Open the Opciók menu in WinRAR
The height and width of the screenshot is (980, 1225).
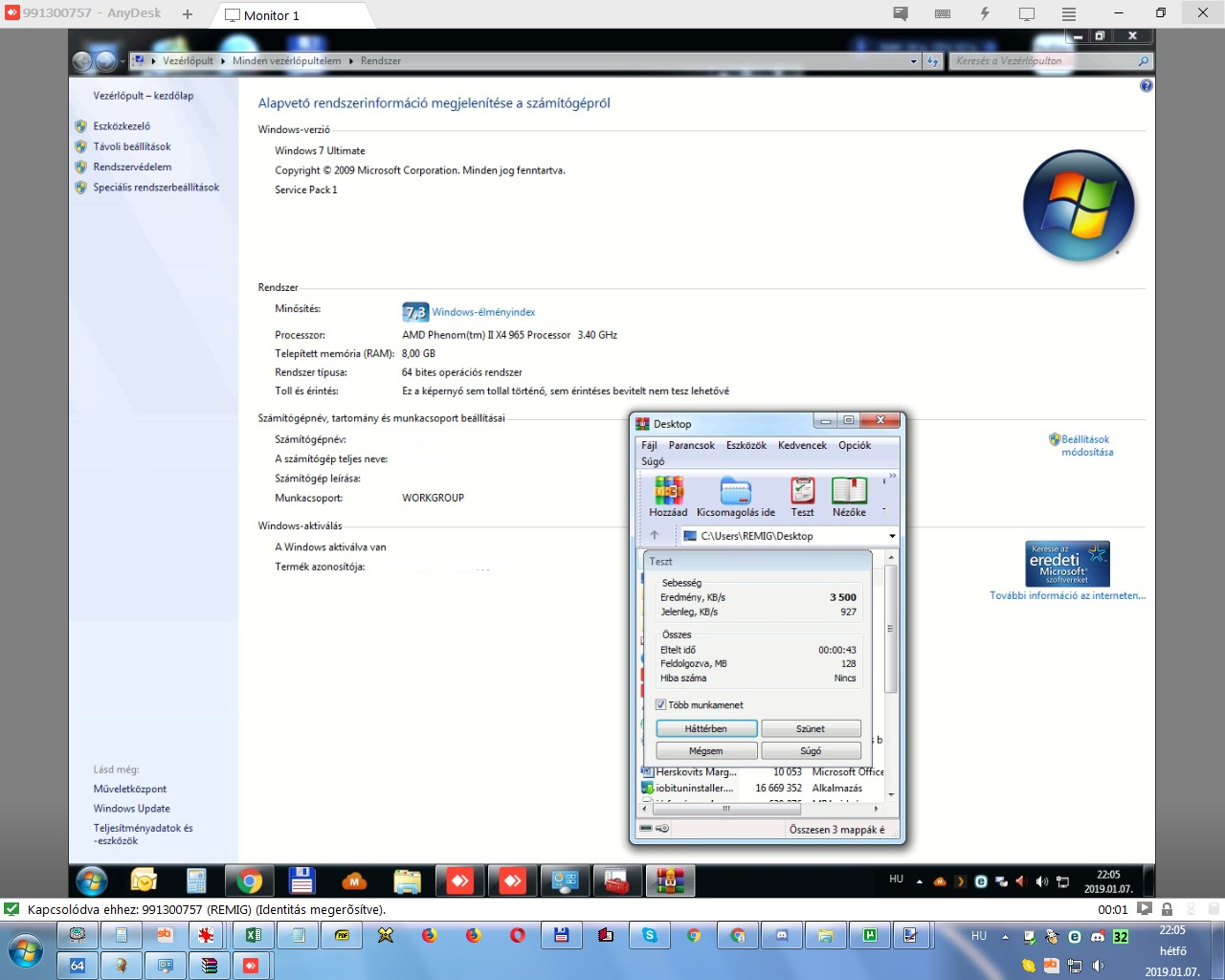(x=855, y=445)
